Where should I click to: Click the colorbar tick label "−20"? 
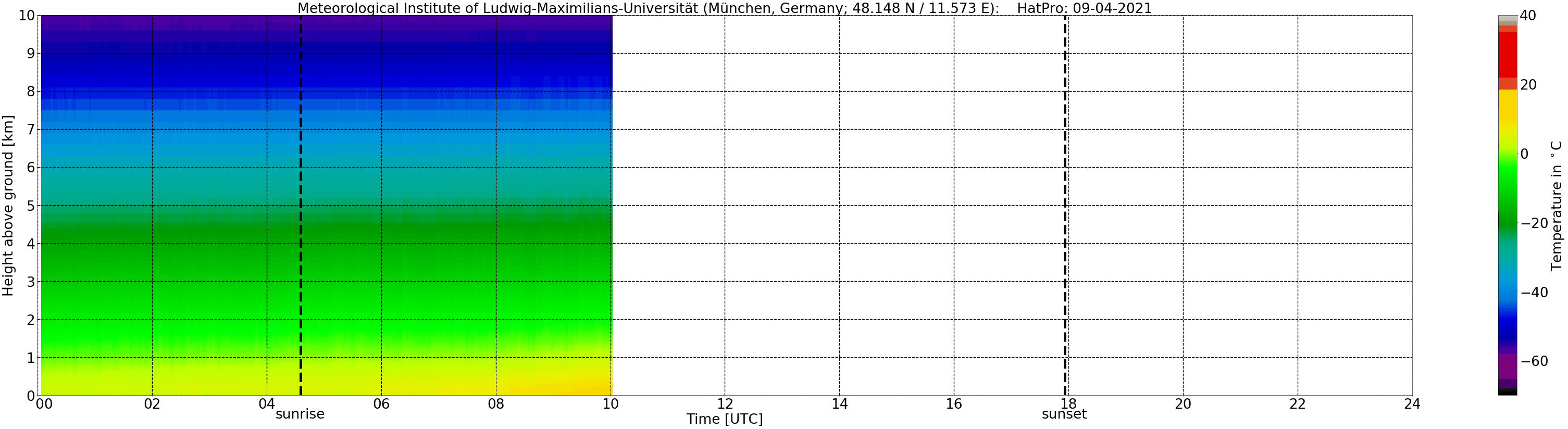[x=1534, y=223]
